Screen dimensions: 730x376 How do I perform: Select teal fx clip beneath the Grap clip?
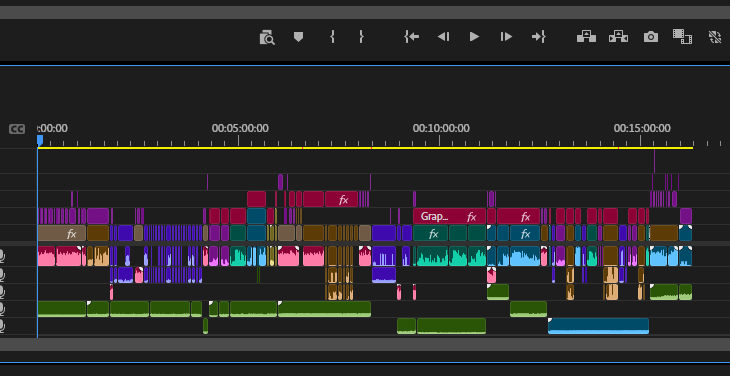(x=430, y=233)
